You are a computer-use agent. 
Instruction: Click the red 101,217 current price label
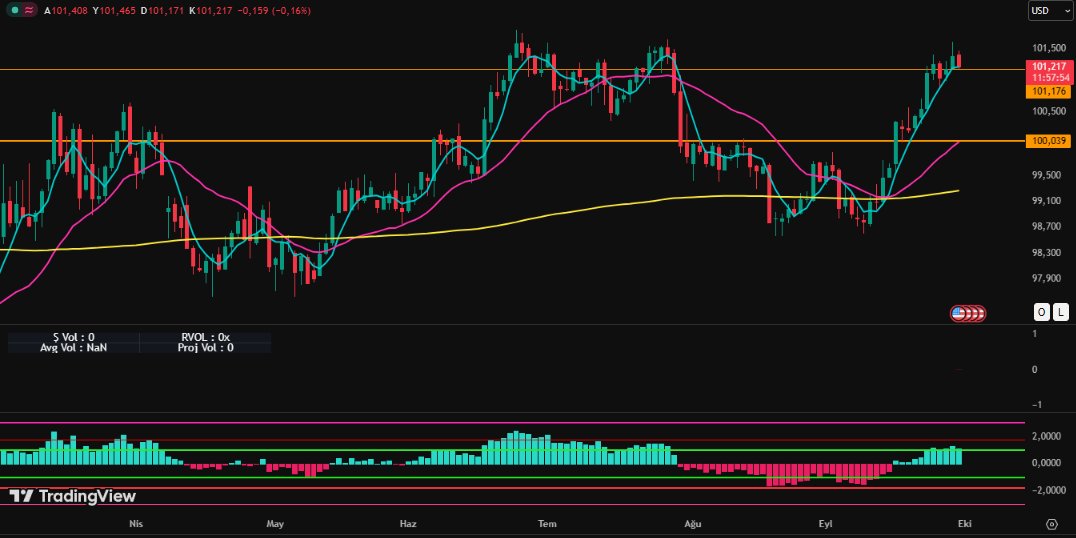tap(1049, 67)
